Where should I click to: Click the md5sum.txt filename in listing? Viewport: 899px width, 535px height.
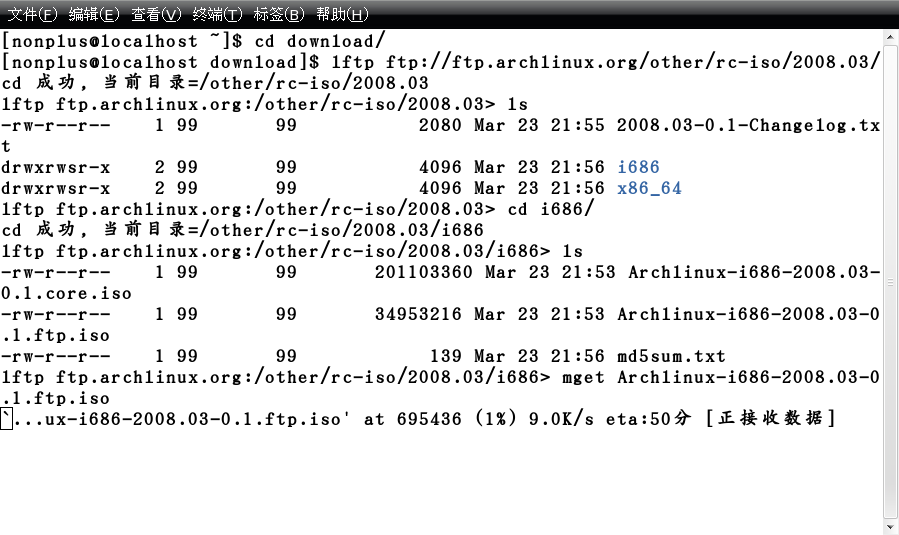point(671,356)
